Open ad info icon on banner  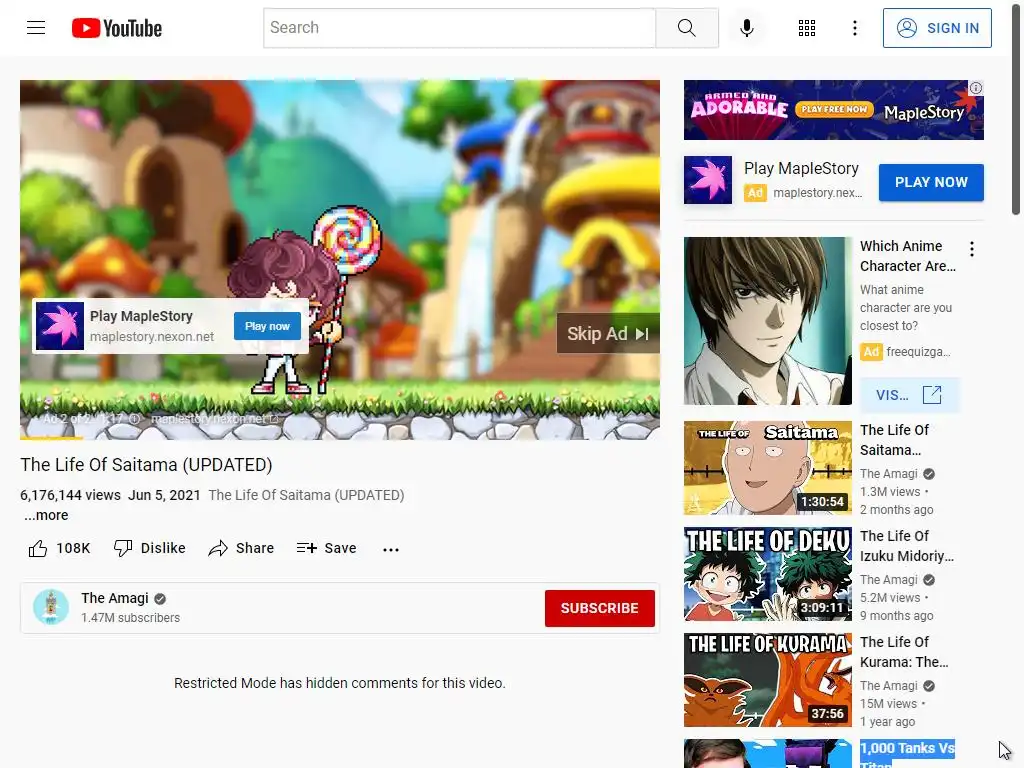[976, 88]
